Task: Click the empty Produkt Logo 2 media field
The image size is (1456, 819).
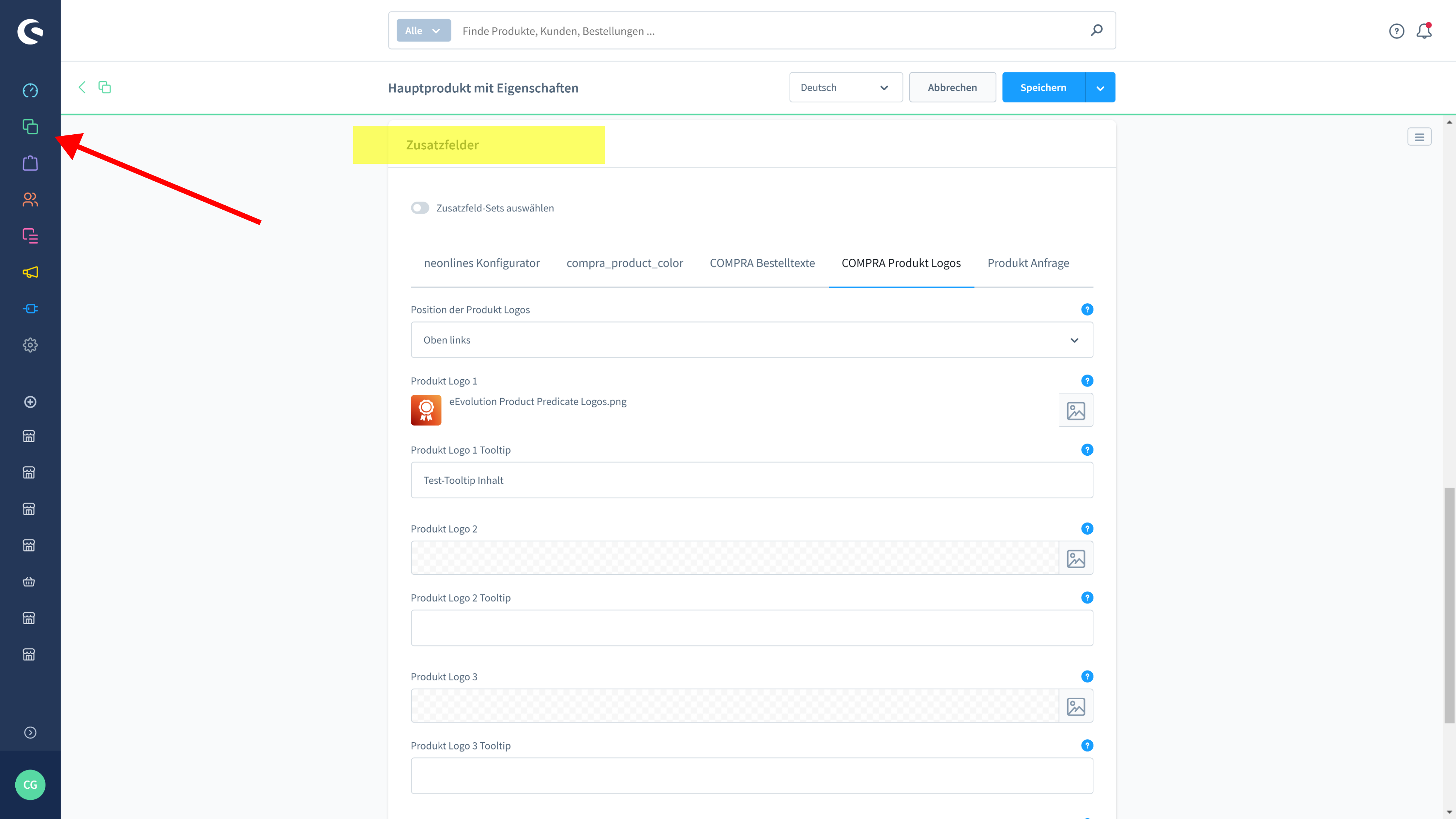Action: tap(735, 558)
